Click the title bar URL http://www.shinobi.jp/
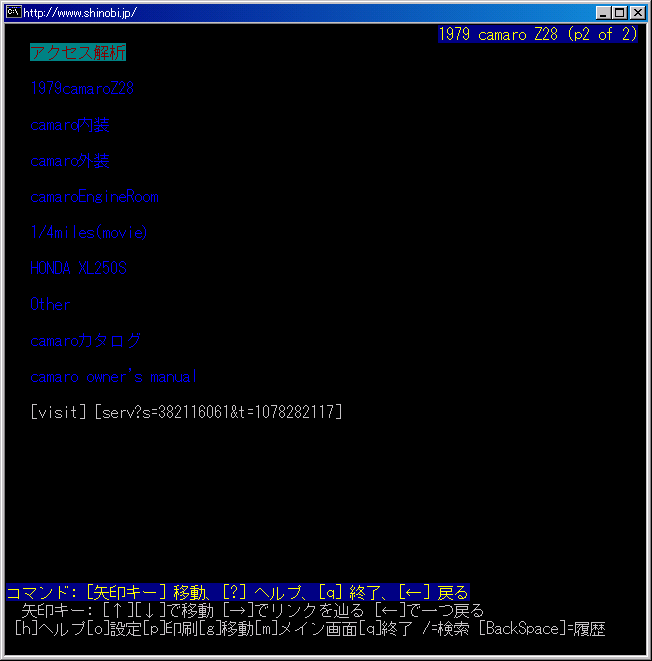 [x=80, y=13]
